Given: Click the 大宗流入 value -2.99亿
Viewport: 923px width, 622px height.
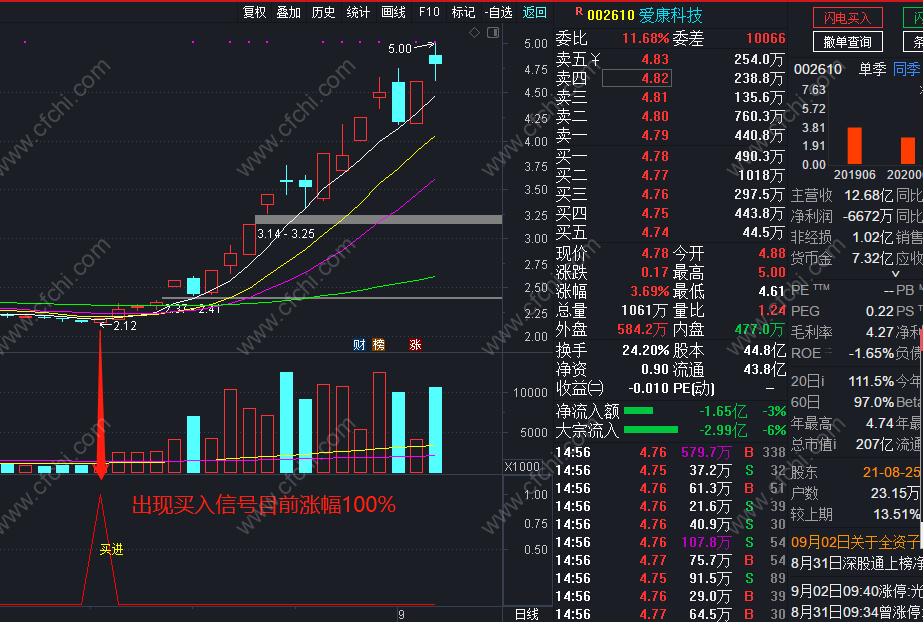Looking at the screenshot, I should 723,430.
